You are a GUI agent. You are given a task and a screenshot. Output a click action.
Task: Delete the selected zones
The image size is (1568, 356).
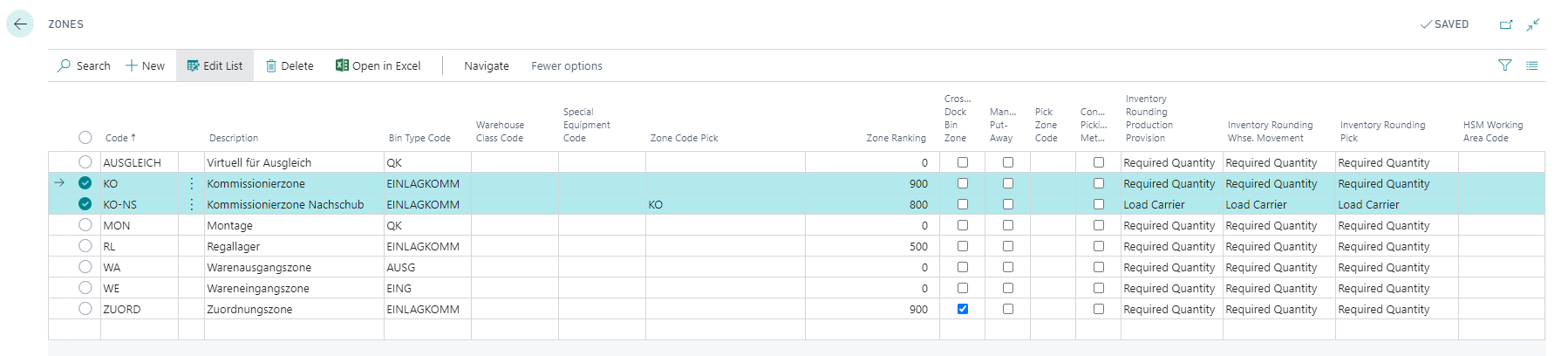tap(290, 65)
